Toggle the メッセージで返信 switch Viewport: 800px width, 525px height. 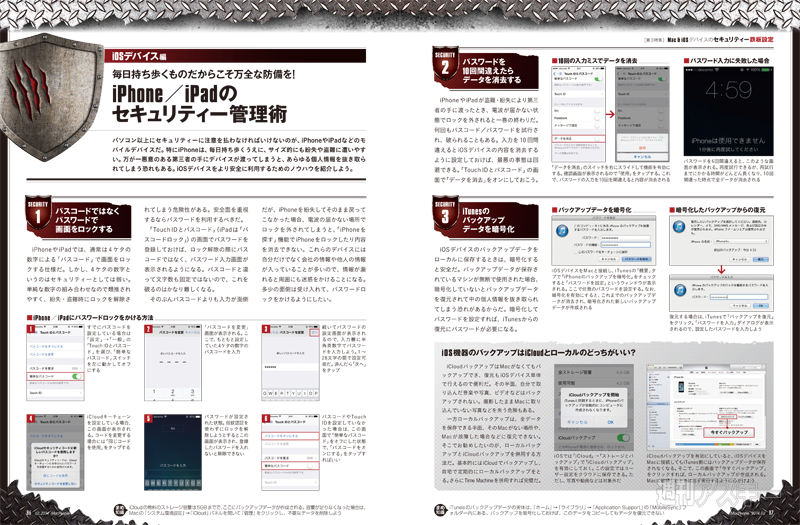pyautogui.click(x=597, y=125)
